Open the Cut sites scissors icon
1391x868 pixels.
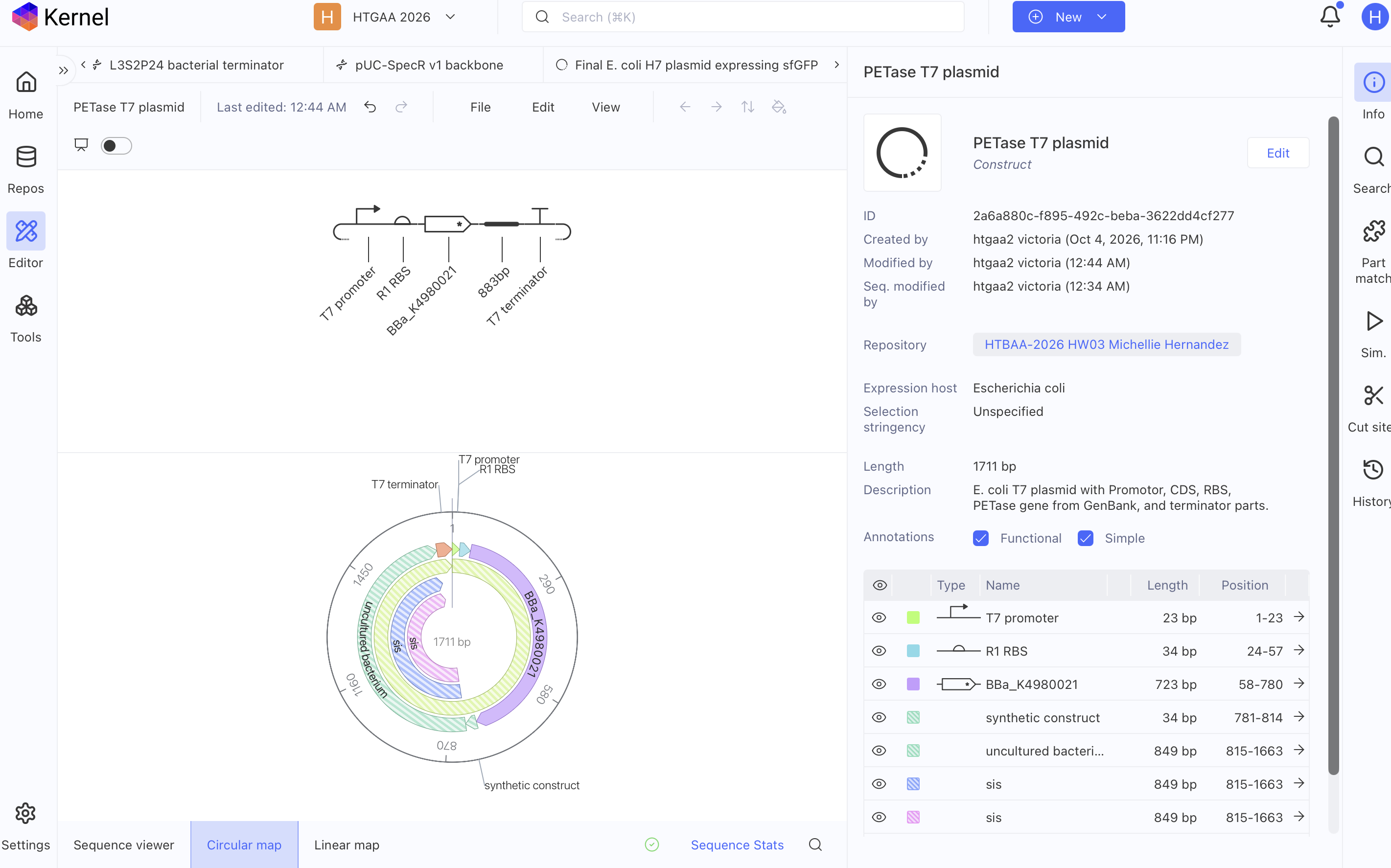tap(1374, 395)
